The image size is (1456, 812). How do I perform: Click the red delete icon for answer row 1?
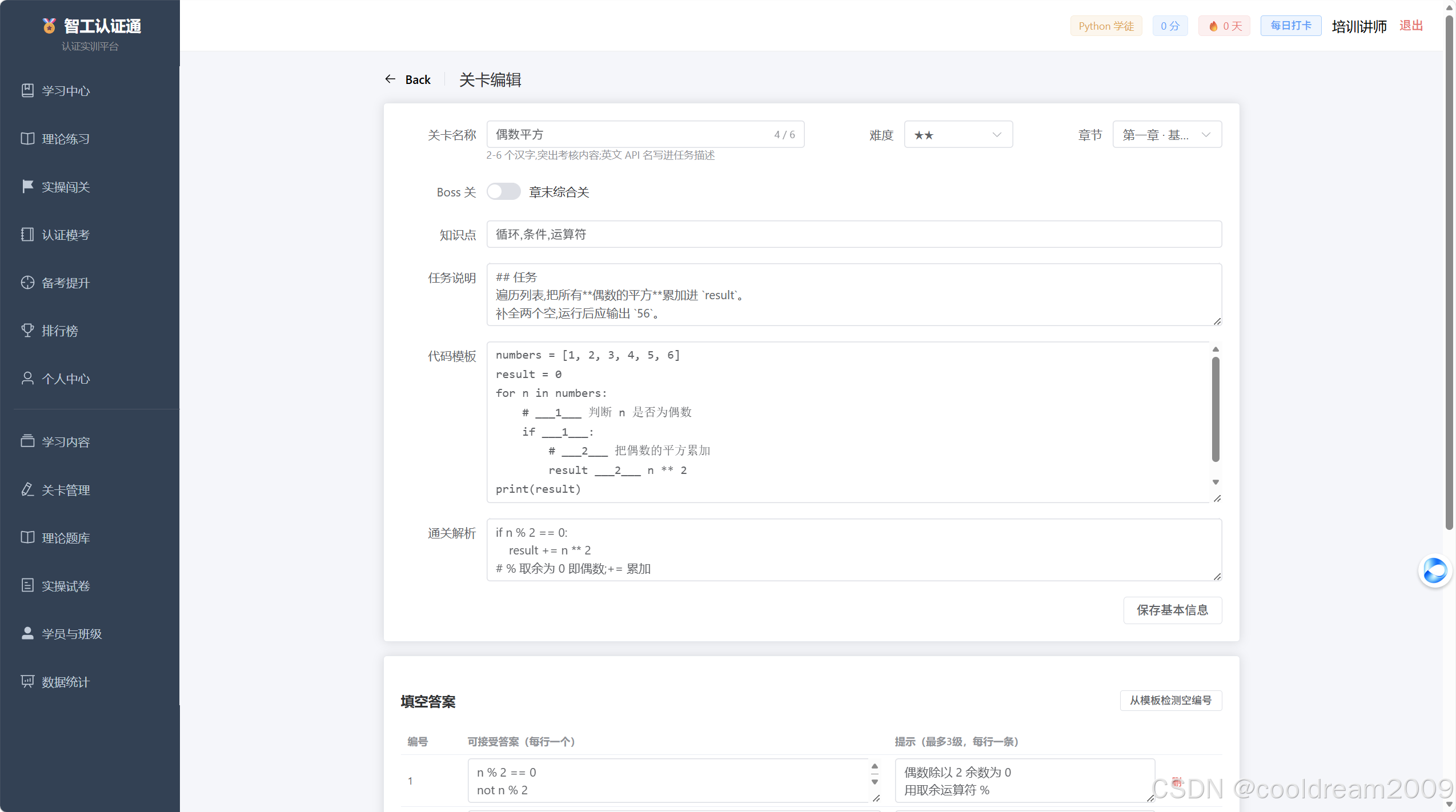click(1177, 782)
